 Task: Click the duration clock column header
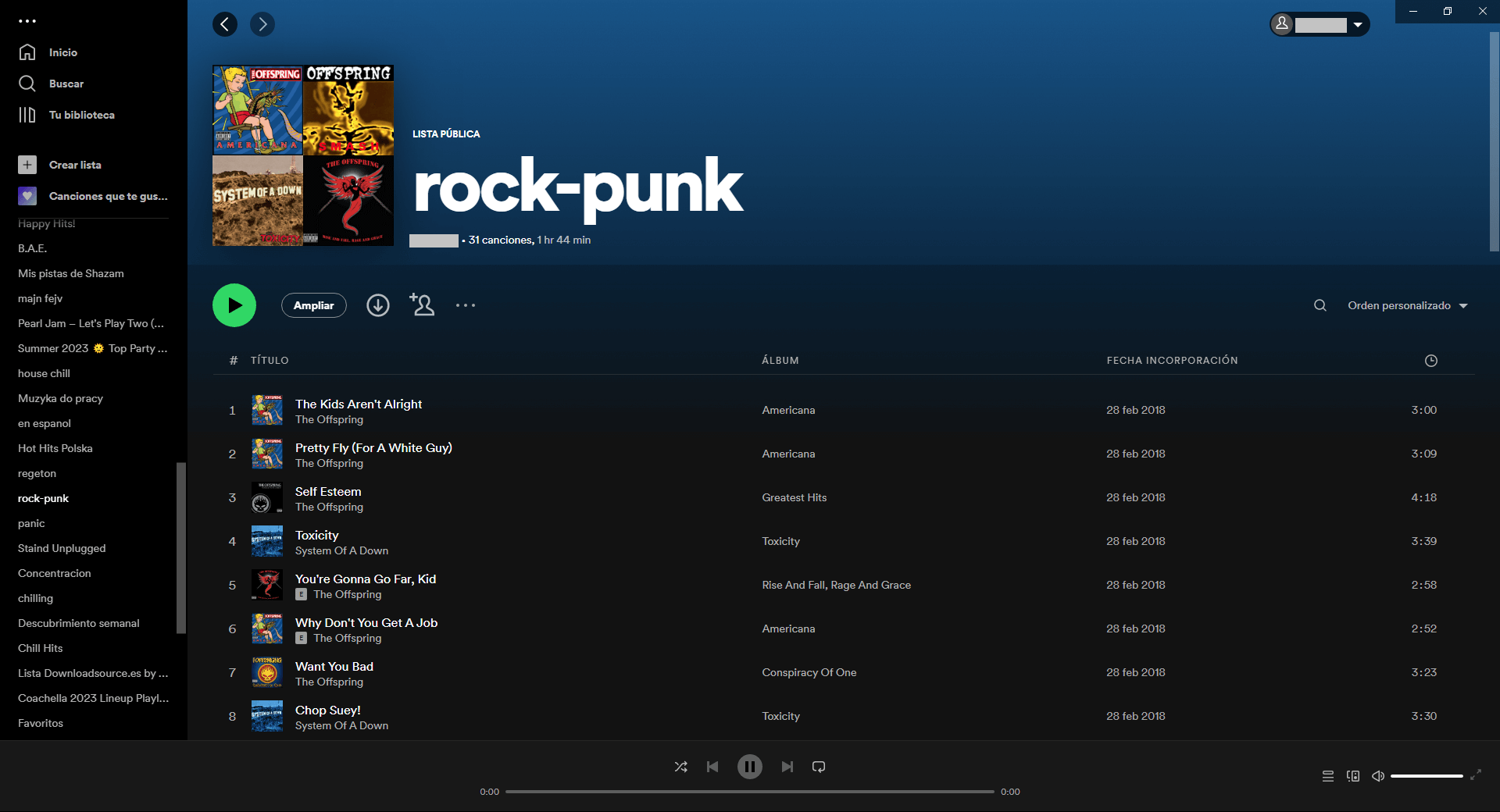pos(1431,361)
